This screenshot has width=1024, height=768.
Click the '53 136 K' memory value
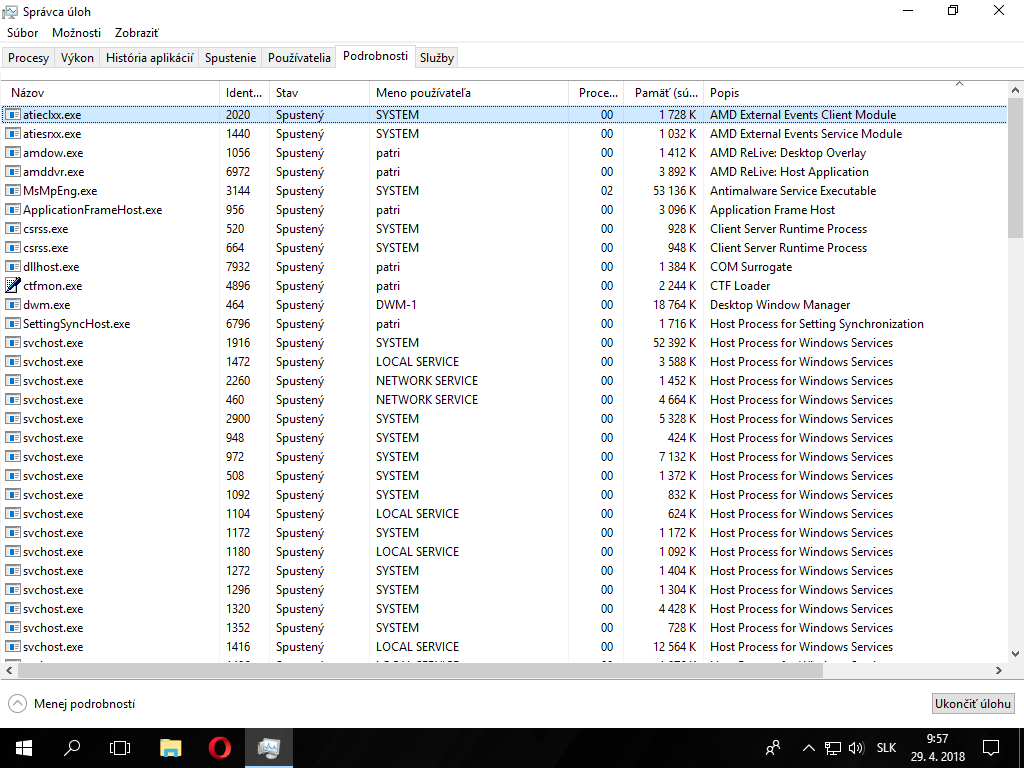674,191
